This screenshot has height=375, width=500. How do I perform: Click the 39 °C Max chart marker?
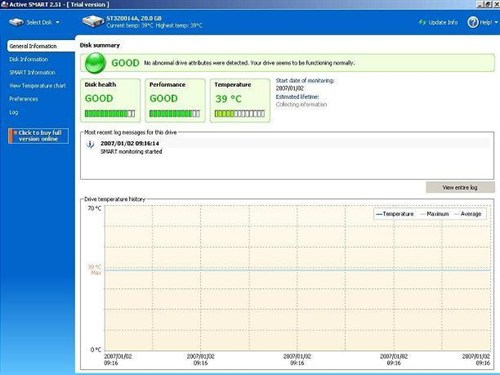tap(95, 270)
